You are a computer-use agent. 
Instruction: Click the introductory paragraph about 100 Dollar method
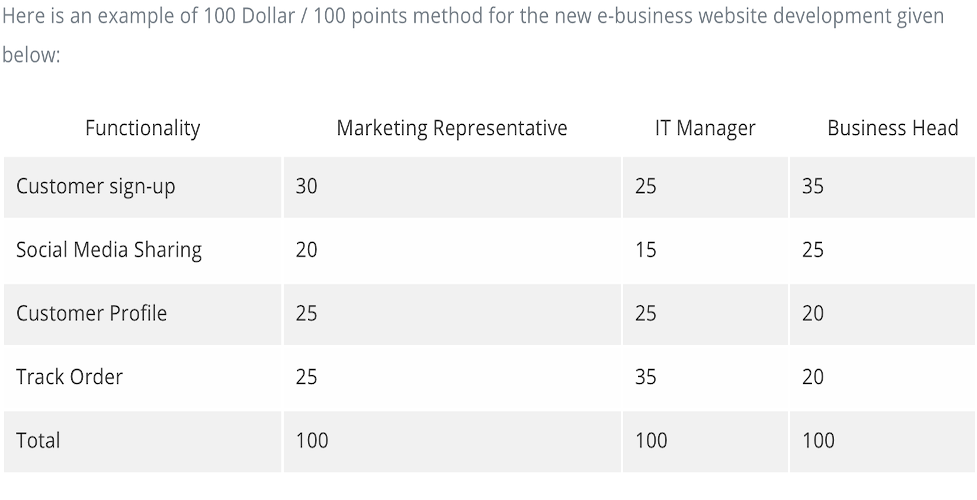tap(474, 34)
